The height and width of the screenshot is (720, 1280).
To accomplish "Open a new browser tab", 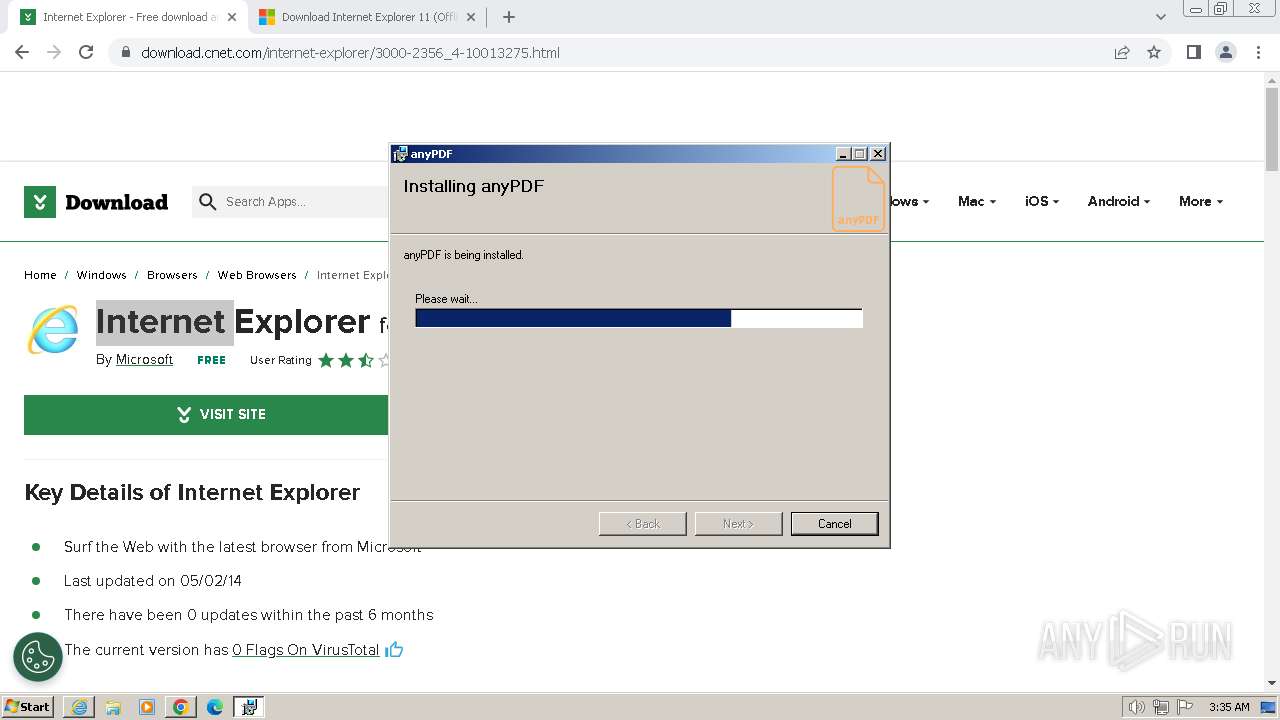I will pyautogui.click(x=509, y=17).
